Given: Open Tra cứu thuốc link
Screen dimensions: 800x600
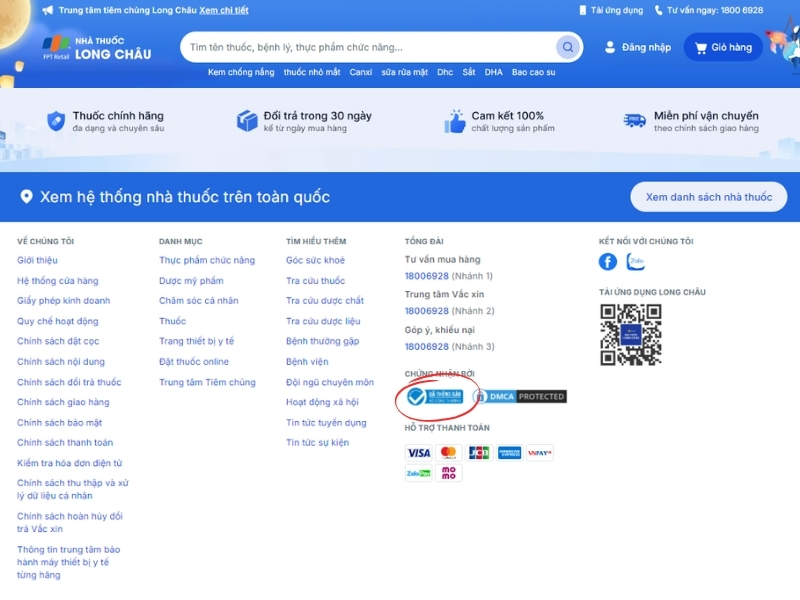Looking at the screenshot, I should pos(315,281).
